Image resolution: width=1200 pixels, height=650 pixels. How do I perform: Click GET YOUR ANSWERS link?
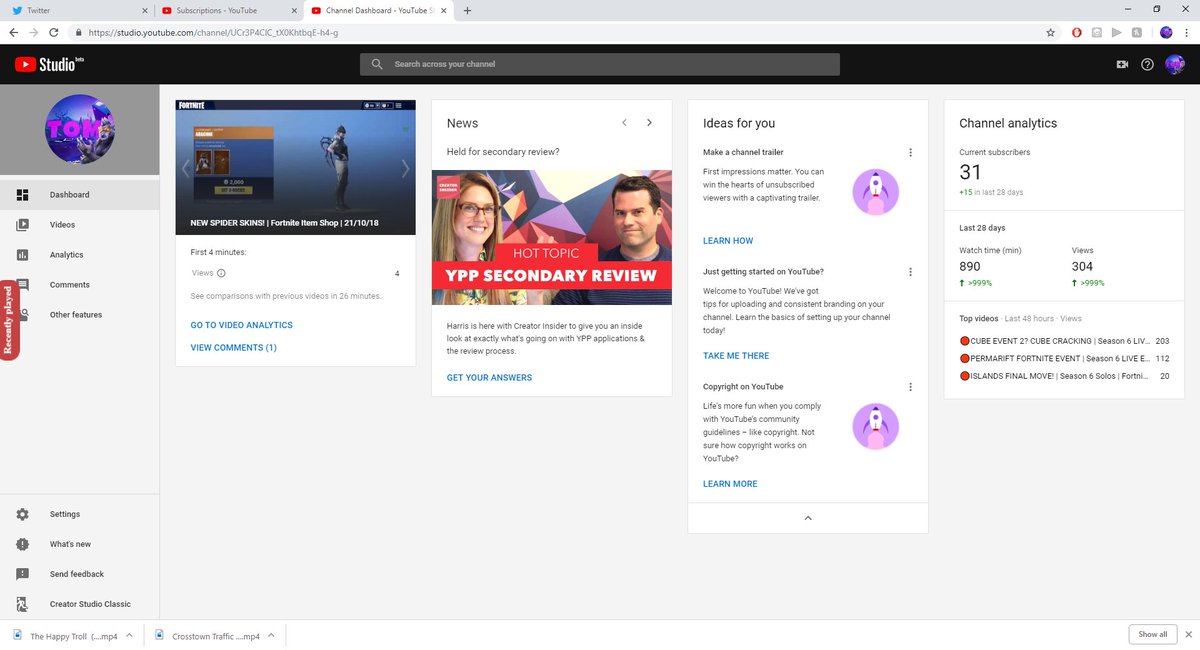(489, 378)
